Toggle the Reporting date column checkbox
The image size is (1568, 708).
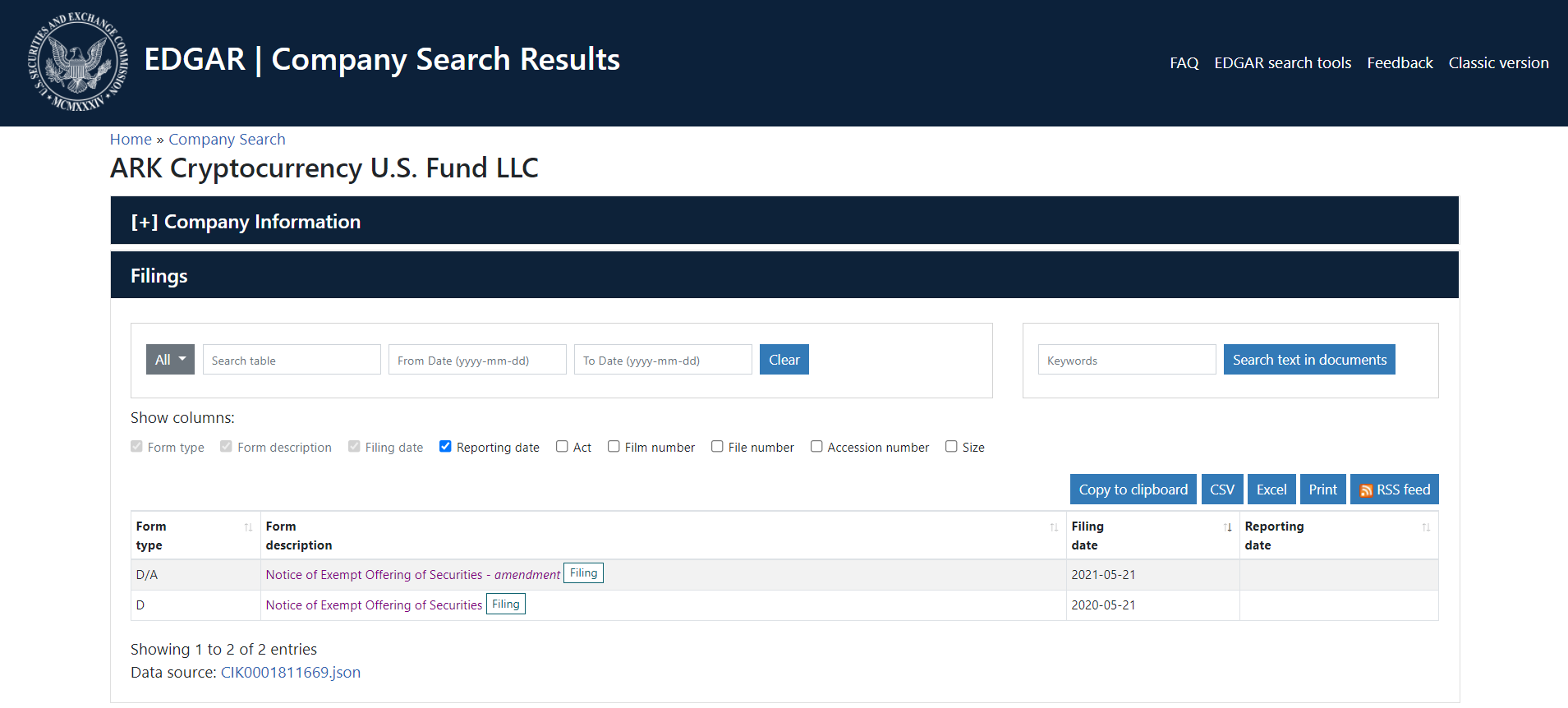[445, 447]
